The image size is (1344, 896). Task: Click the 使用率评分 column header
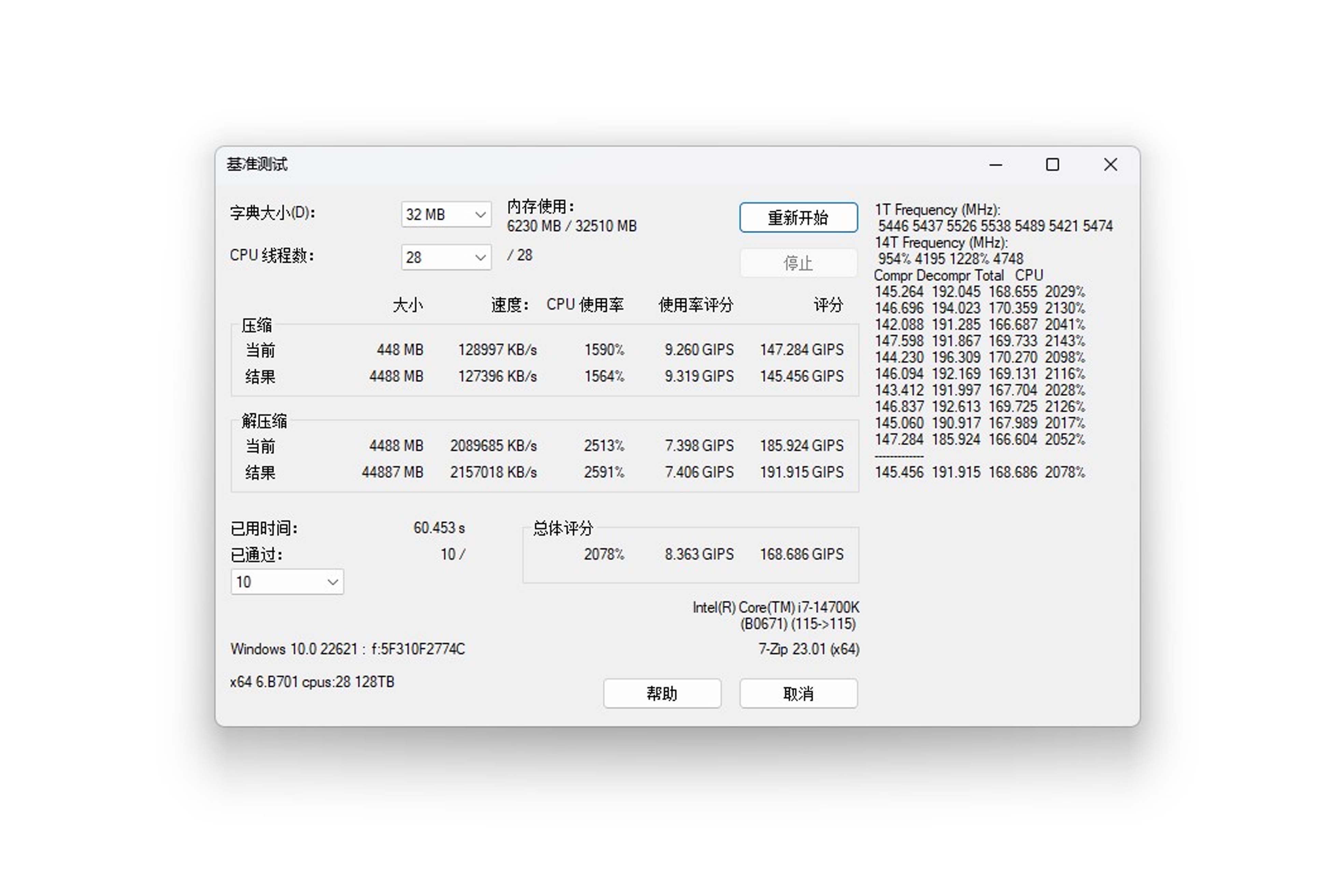pyautogui.click(x=696, y=305)
